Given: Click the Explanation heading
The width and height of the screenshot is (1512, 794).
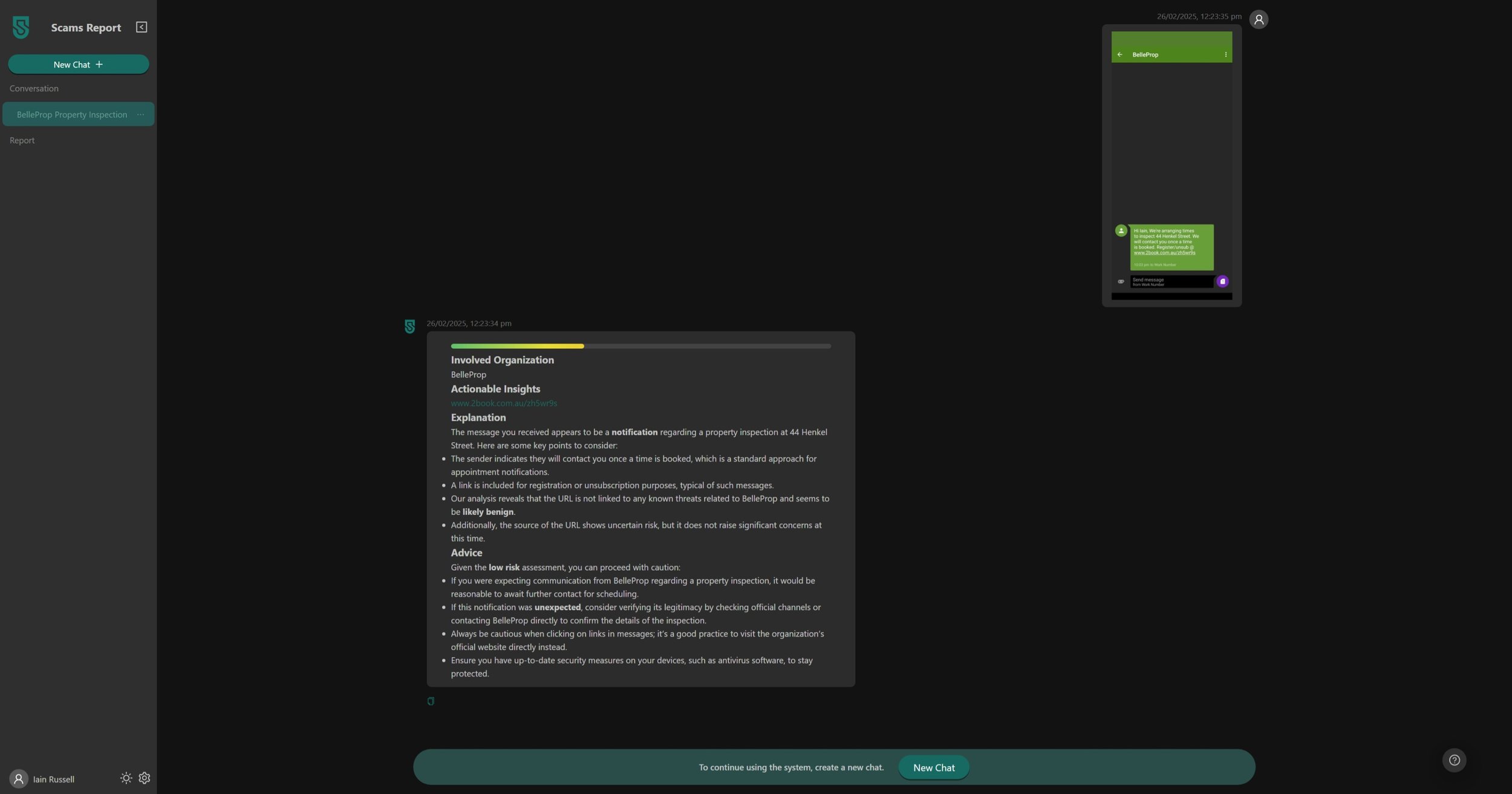Looking at the screenshot, I should click(x=478, y=417).
